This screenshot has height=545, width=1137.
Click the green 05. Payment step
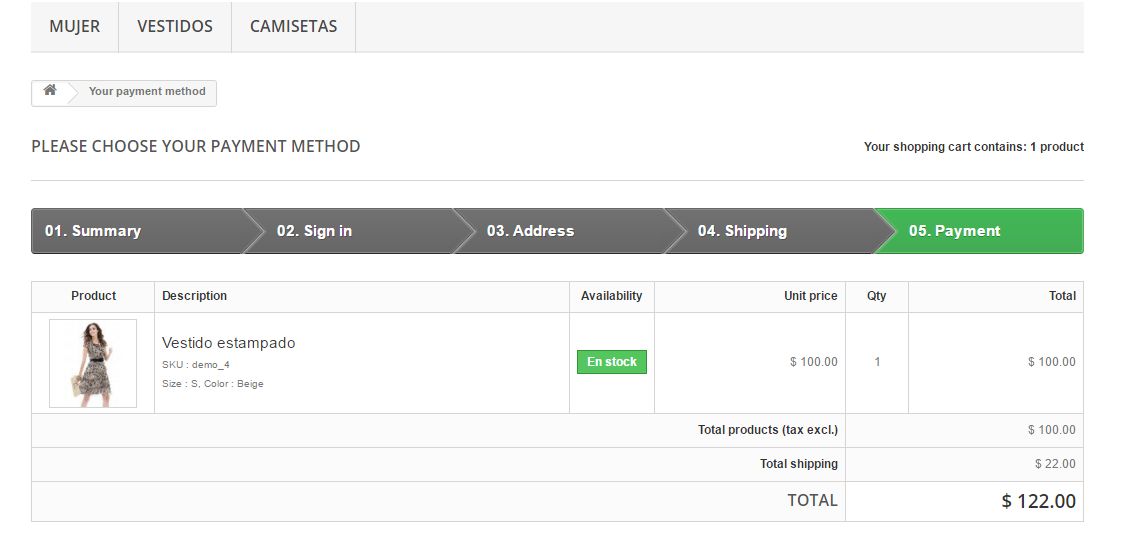pos(954,231)
